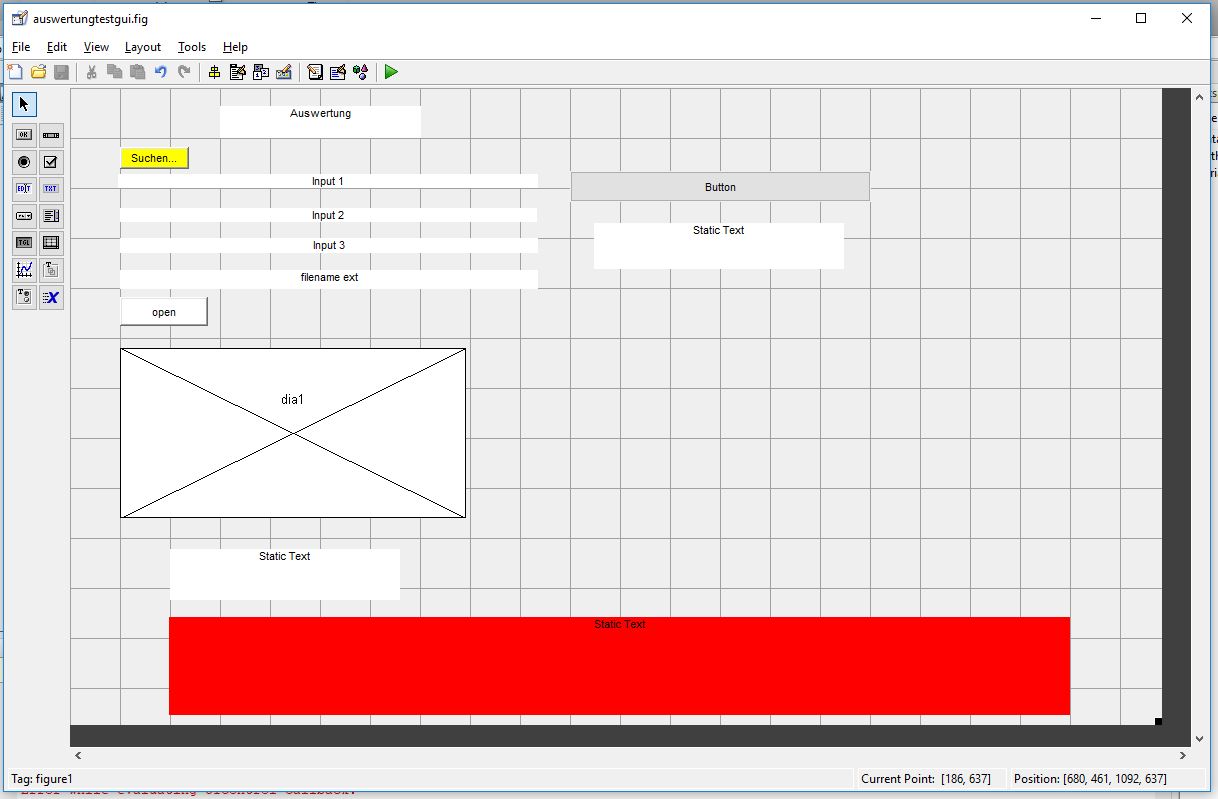Open the Property Inspector
The image size is (1218, 799).
click(338, 72)
